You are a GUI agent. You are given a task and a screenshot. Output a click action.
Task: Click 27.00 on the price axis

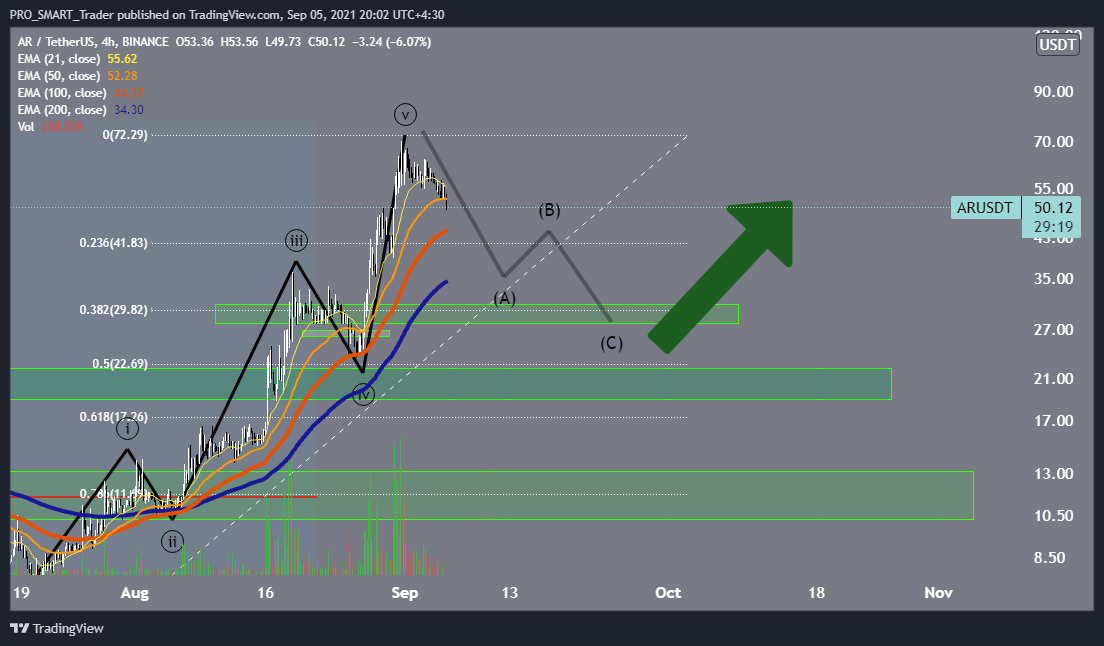coord(1053,329)
